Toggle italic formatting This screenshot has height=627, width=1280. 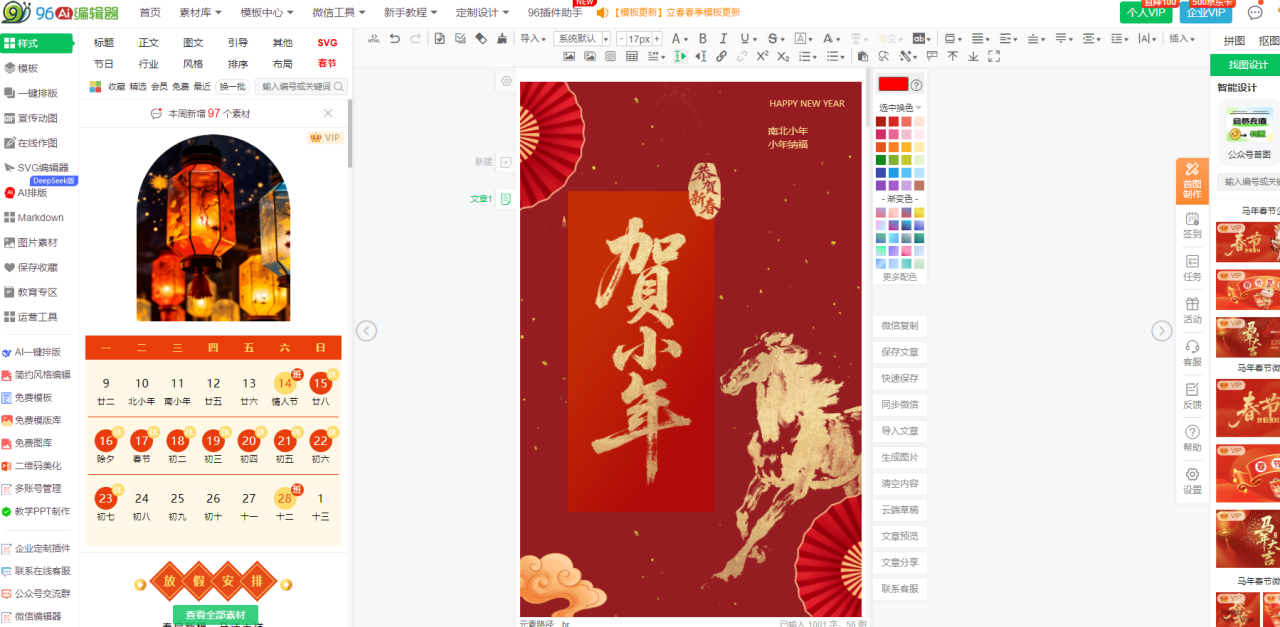pyautogui.click(x=722, y=39)
